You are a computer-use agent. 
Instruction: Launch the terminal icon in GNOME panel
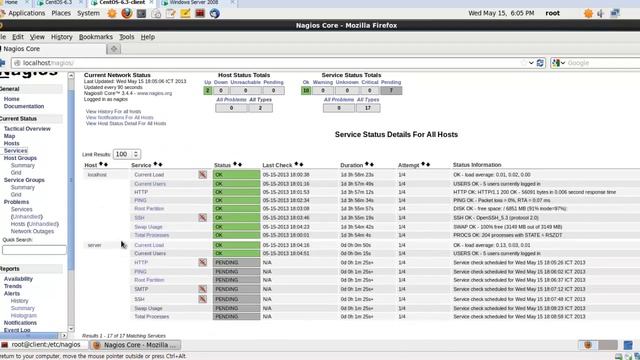pyautogui.click(x=141, y=13)
